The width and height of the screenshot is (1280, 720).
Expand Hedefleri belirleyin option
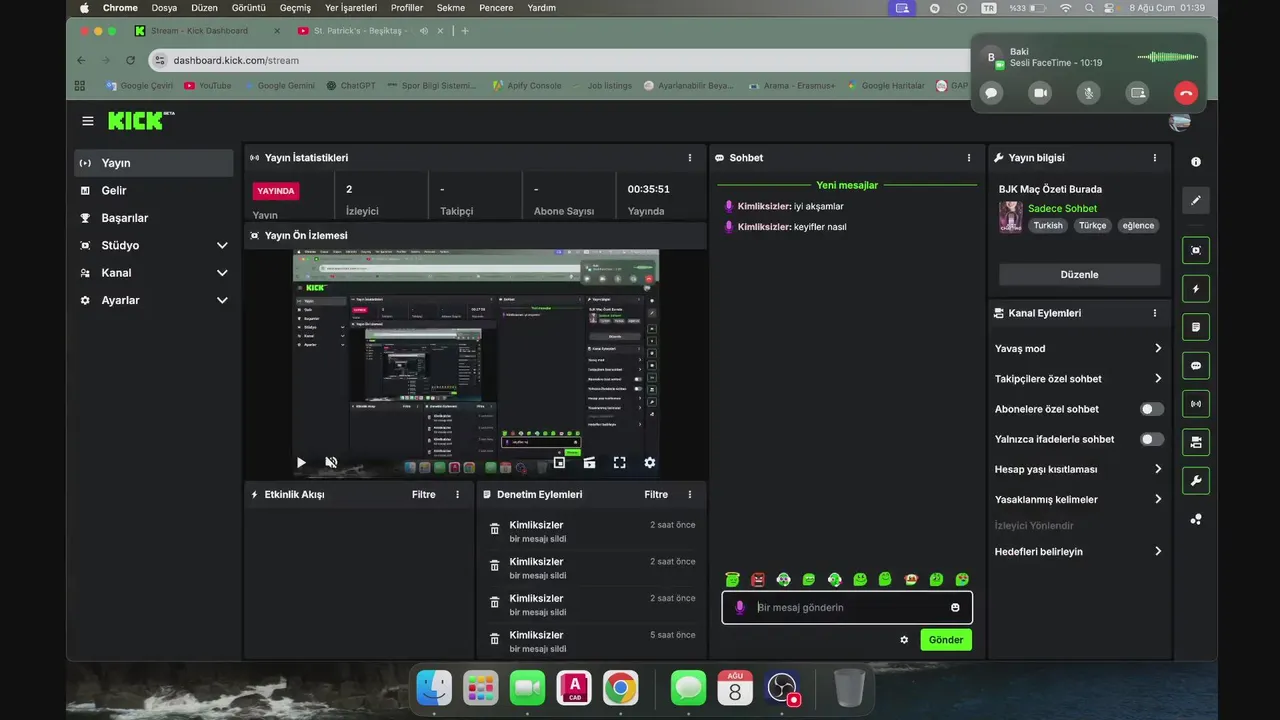pyautogui.click(x=1079, y=551)
